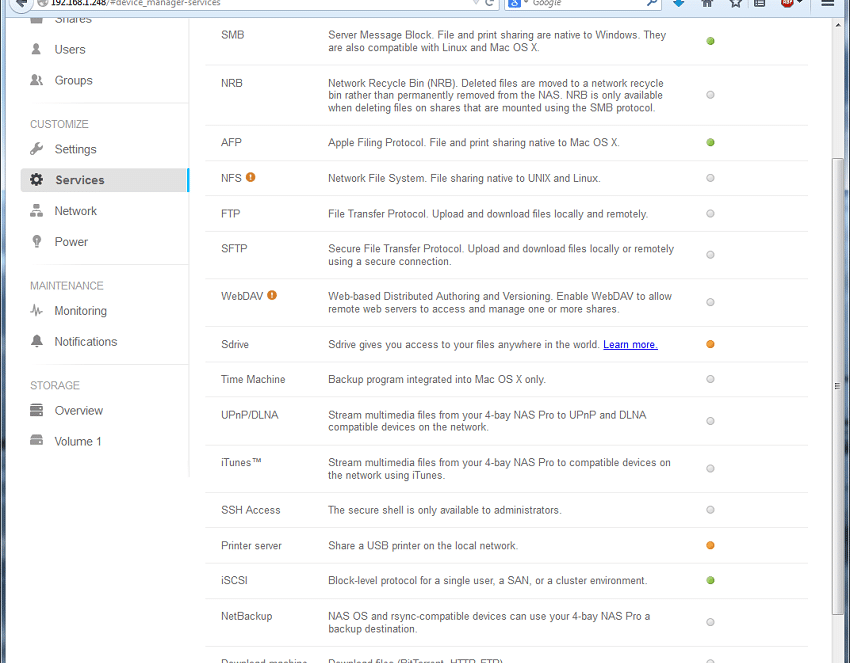Click the Overview storage drive icon
Viewport: 850px width, 663px height.
36,410
